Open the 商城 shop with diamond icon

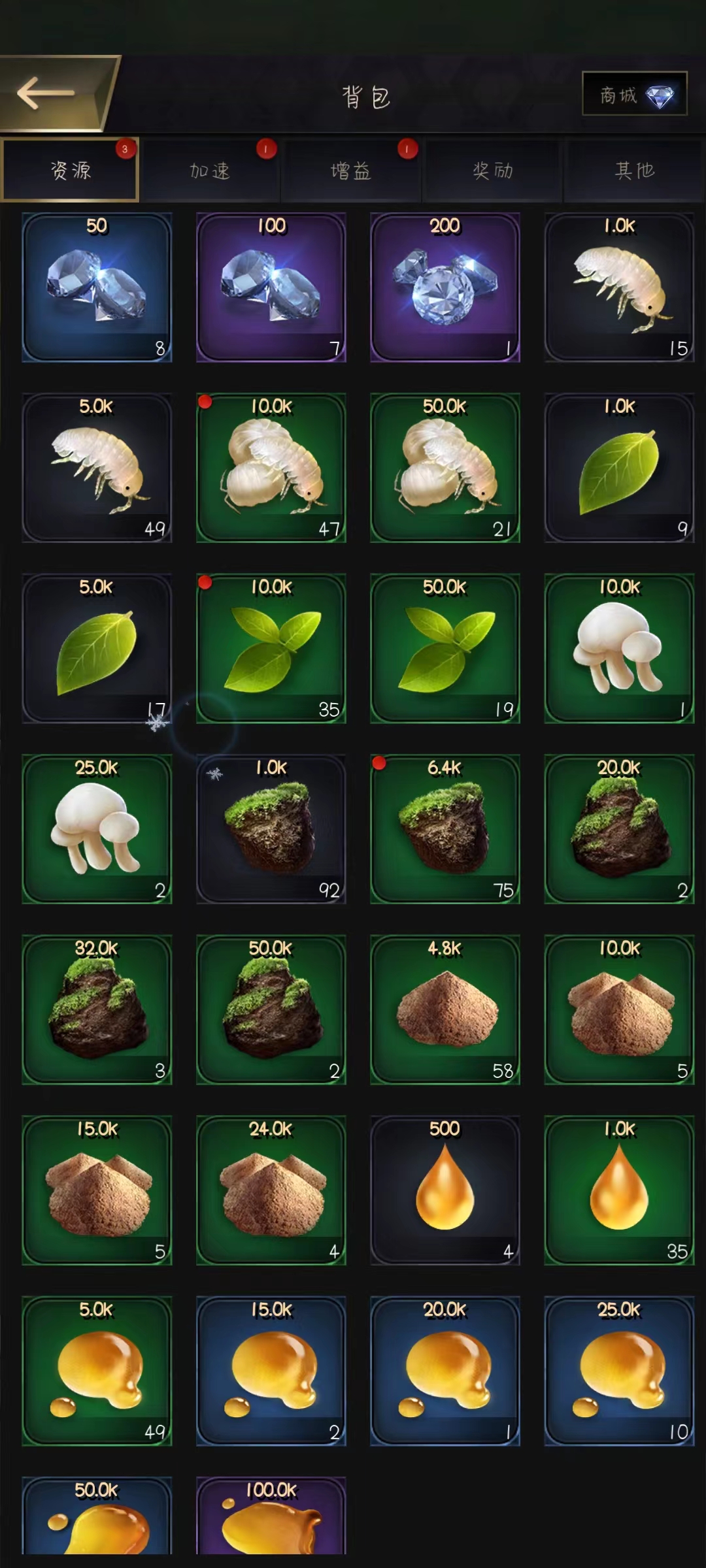(x=634, y=93)
